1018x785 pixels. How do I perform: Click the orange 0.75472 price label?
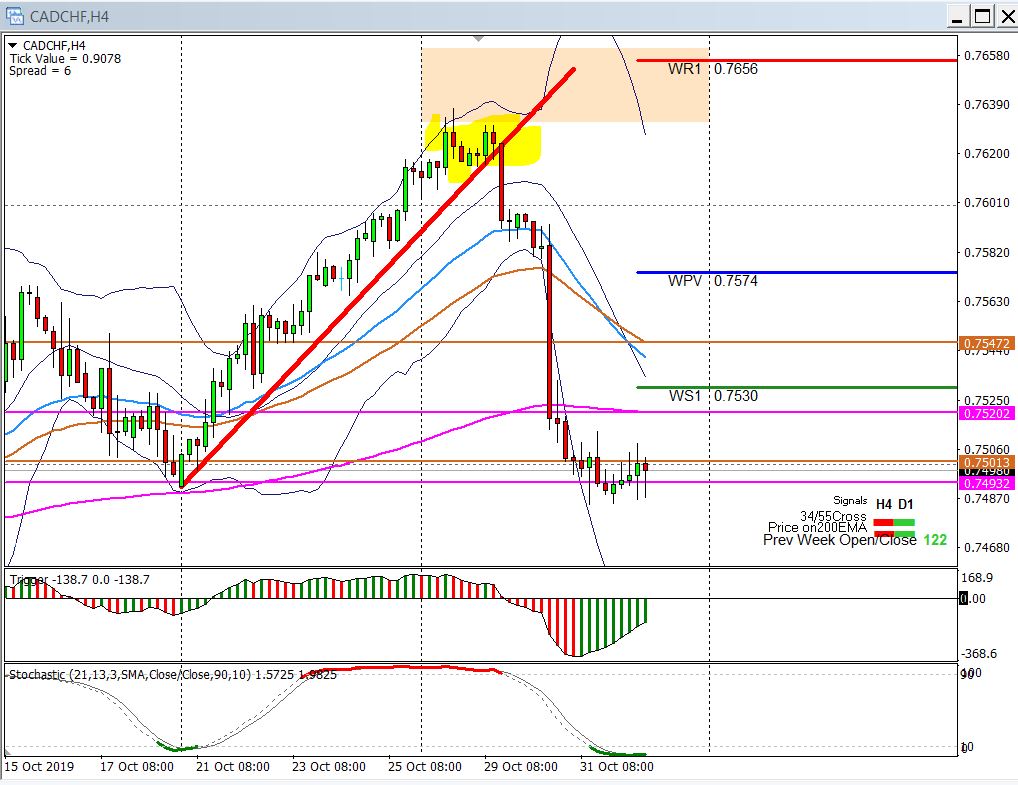coord(987,343)
